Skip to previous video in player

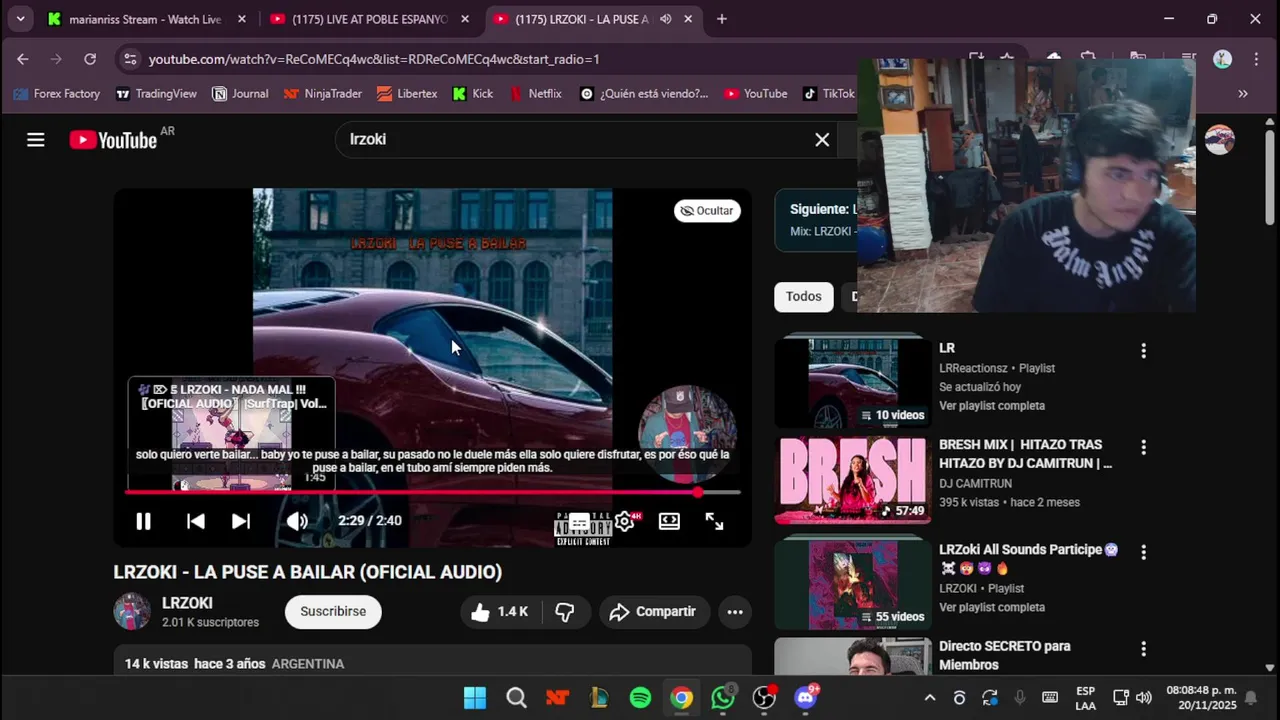(x=196, y=521)
